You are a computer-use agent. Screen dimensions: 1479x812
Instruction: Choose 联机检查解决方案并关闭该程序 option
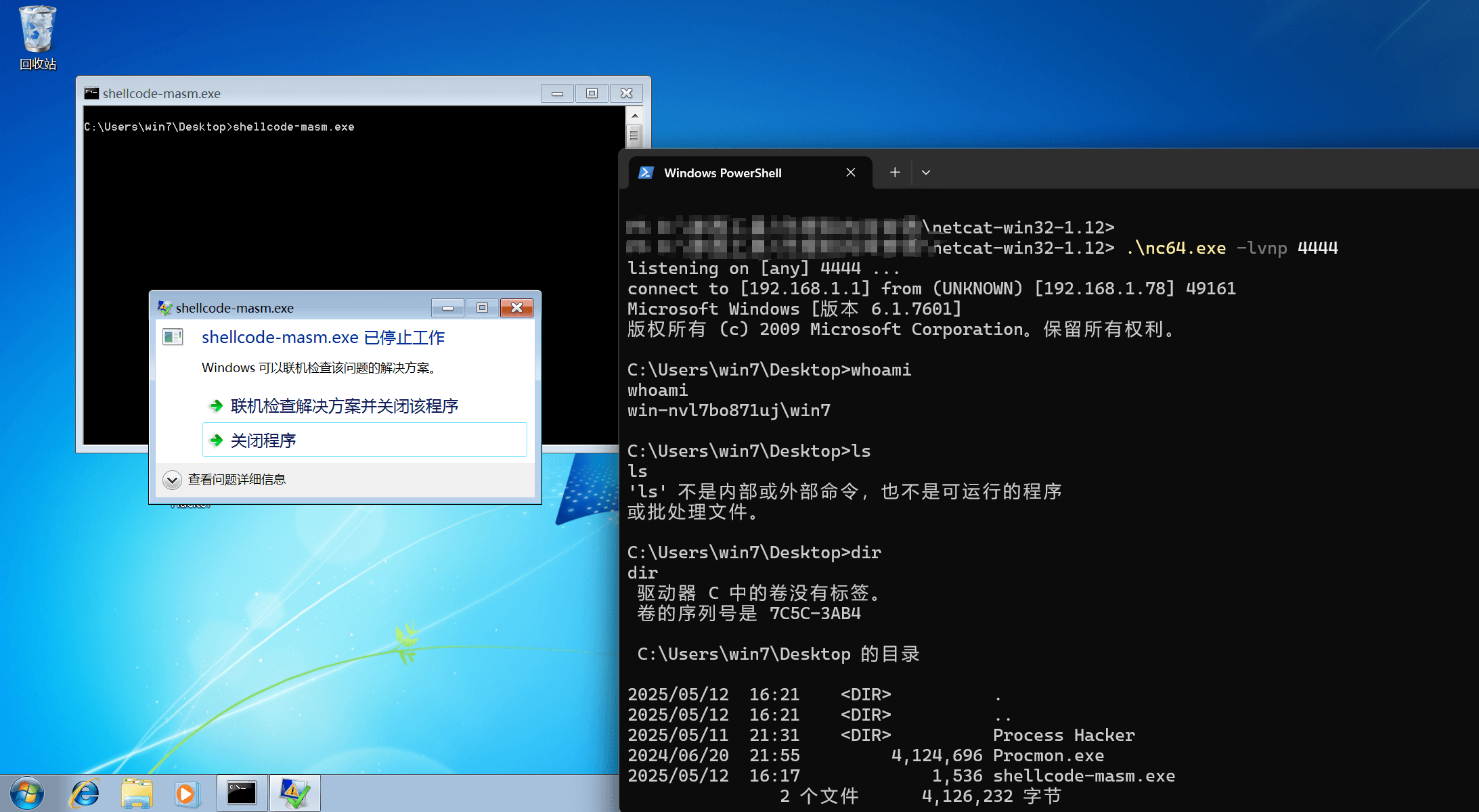(x=344, y=406)
